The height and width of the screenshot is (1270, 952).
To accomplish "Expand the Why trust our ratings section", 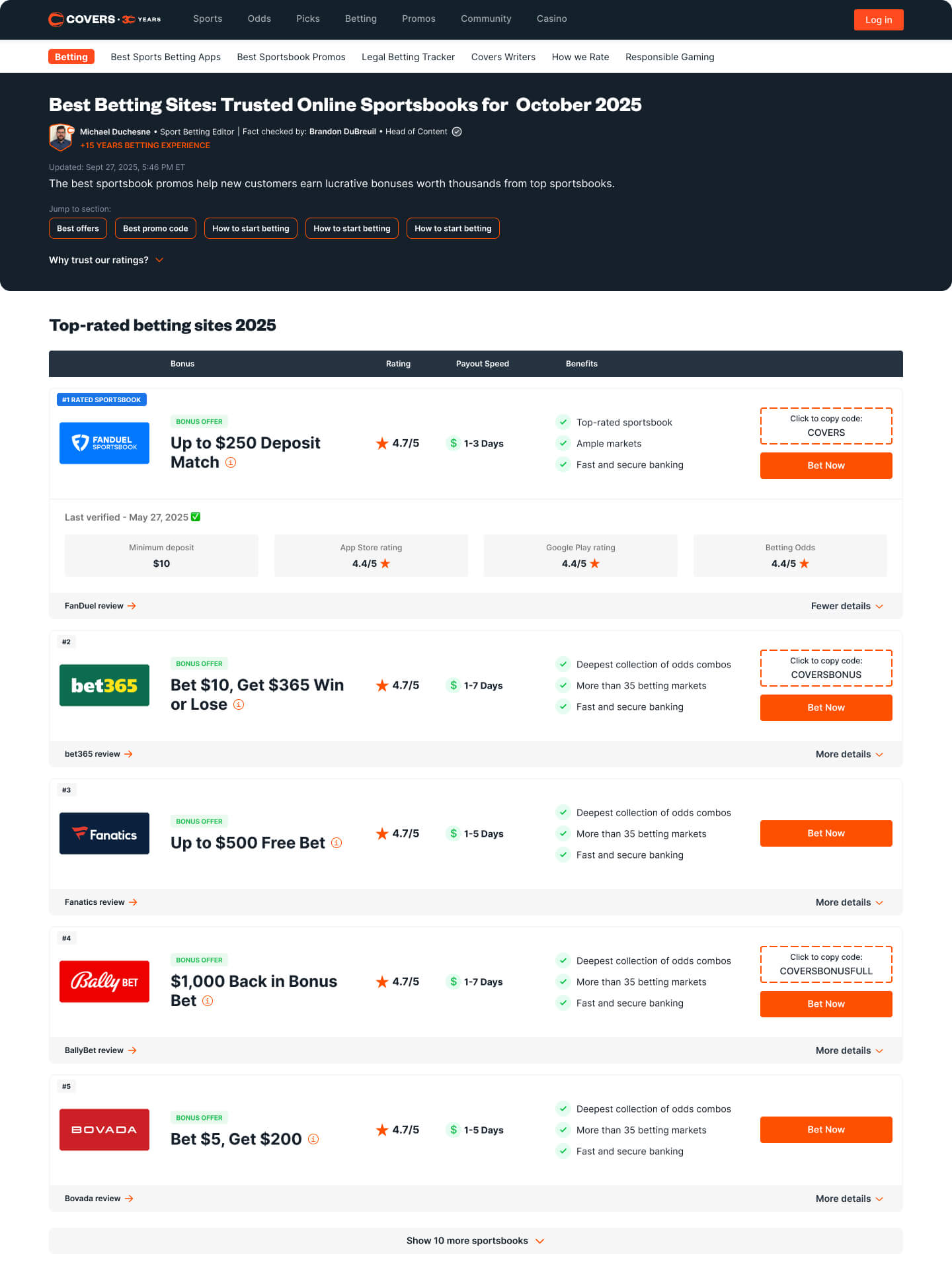I will click(106, 260).
